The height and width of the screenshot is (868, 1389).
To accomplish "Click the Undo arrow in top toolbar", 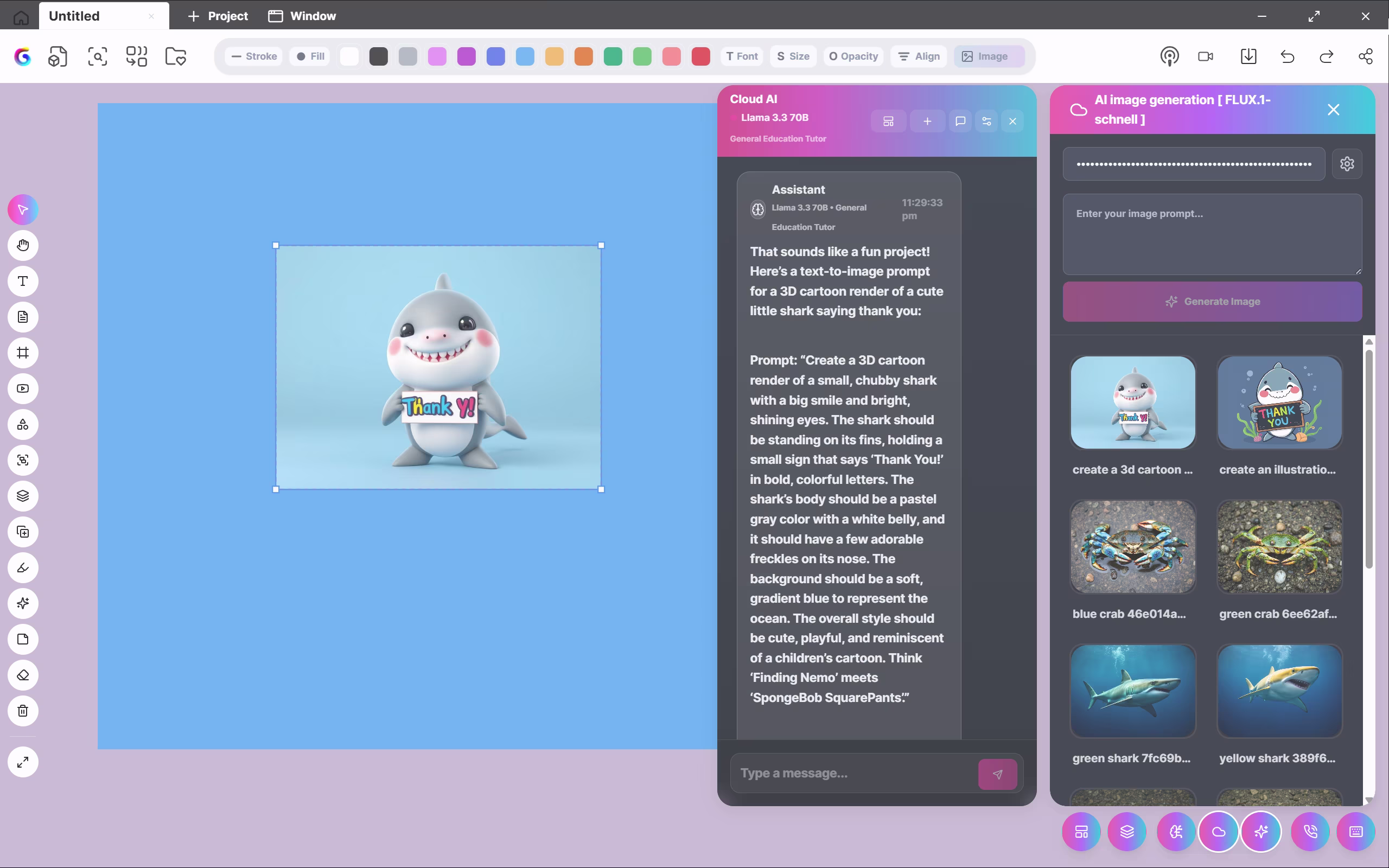I will [x=1287, y=56].
